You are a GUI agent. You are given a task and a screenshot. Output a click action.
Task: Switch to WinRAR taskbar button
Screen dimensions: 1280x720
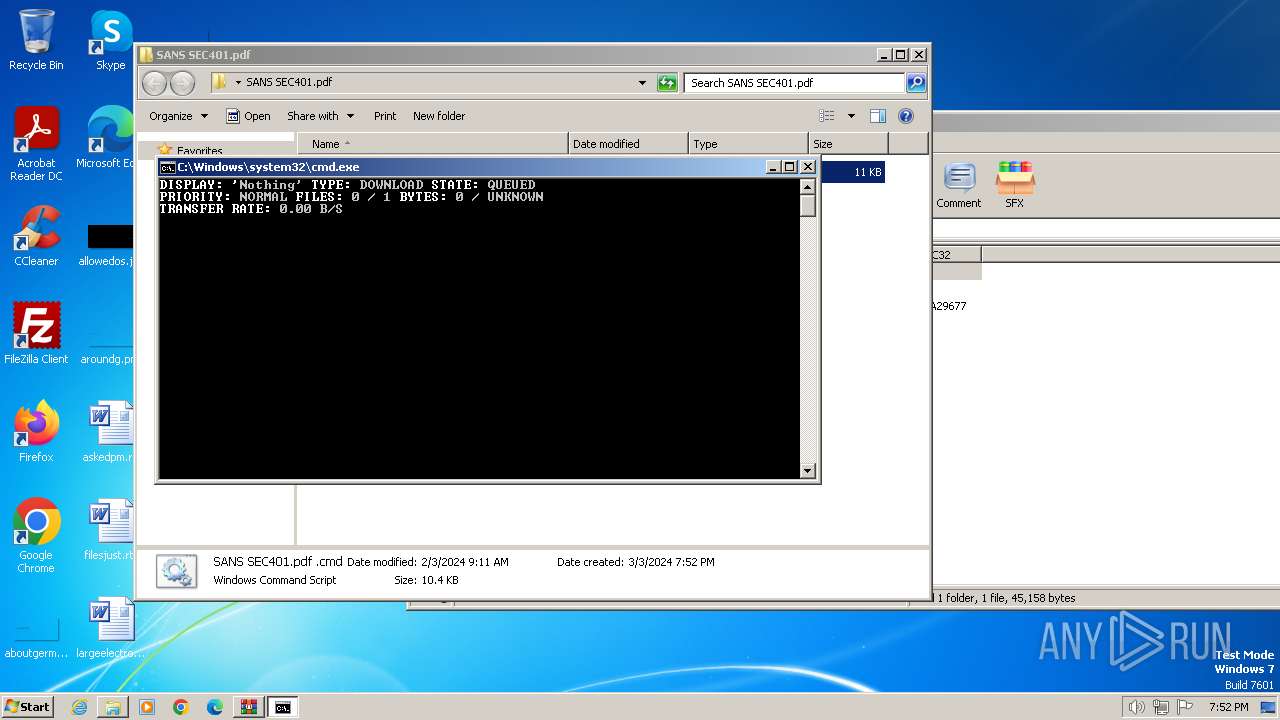pos(249,707)
